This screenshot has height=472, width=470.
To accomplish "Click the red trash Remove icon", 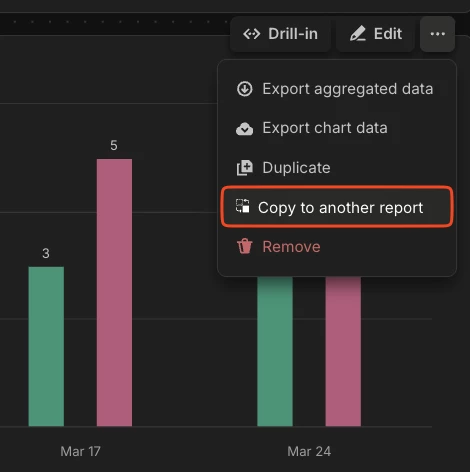I will [245, 246].
